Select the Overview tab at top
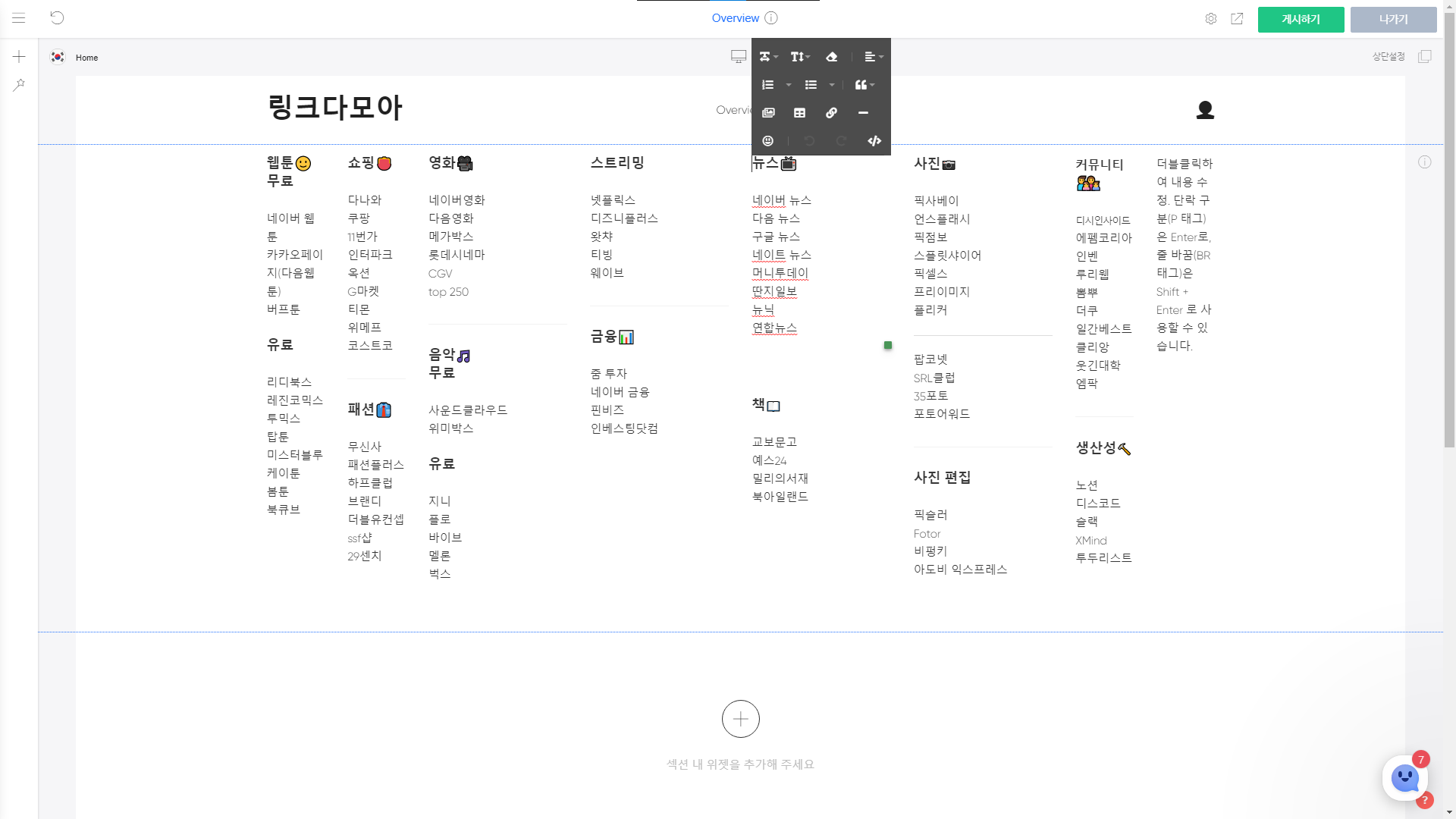Image resolution: width=1456 pixels, height=819 pixels. point(735,18)
